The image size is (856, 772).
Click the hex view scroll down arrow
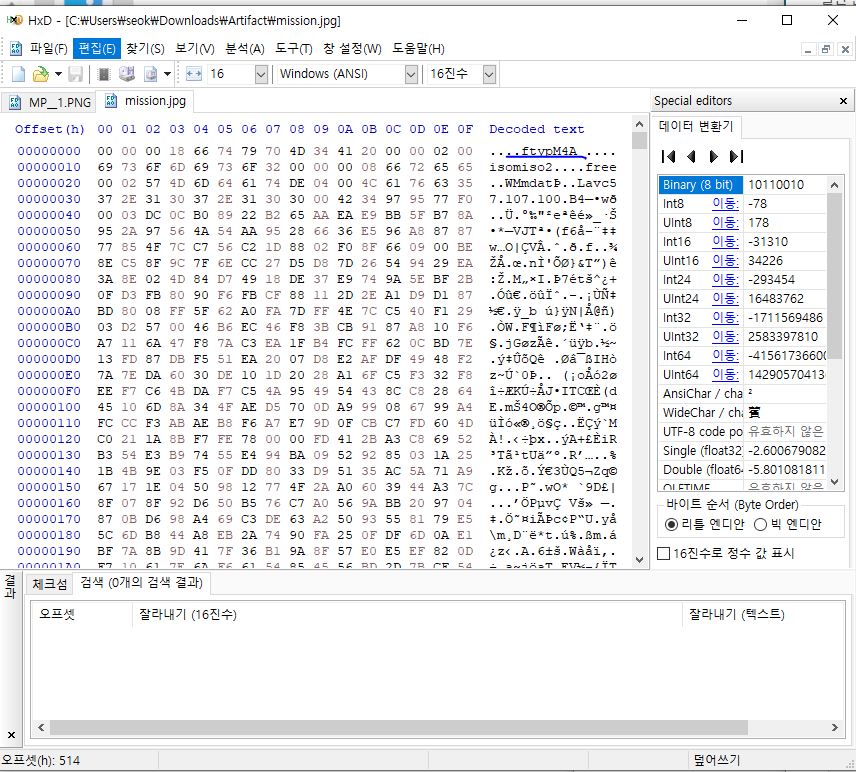[639, 560]
